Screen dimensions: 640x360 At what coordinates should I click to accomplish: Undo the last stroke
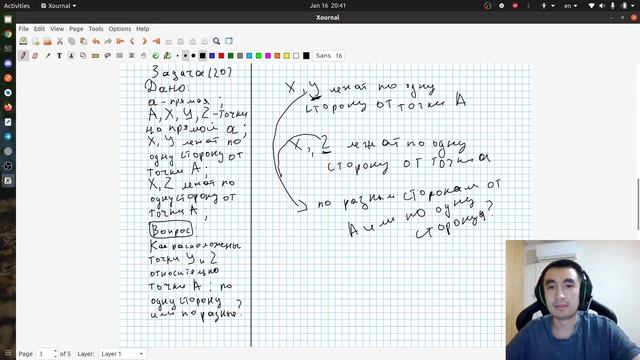[x=96, y=41]
